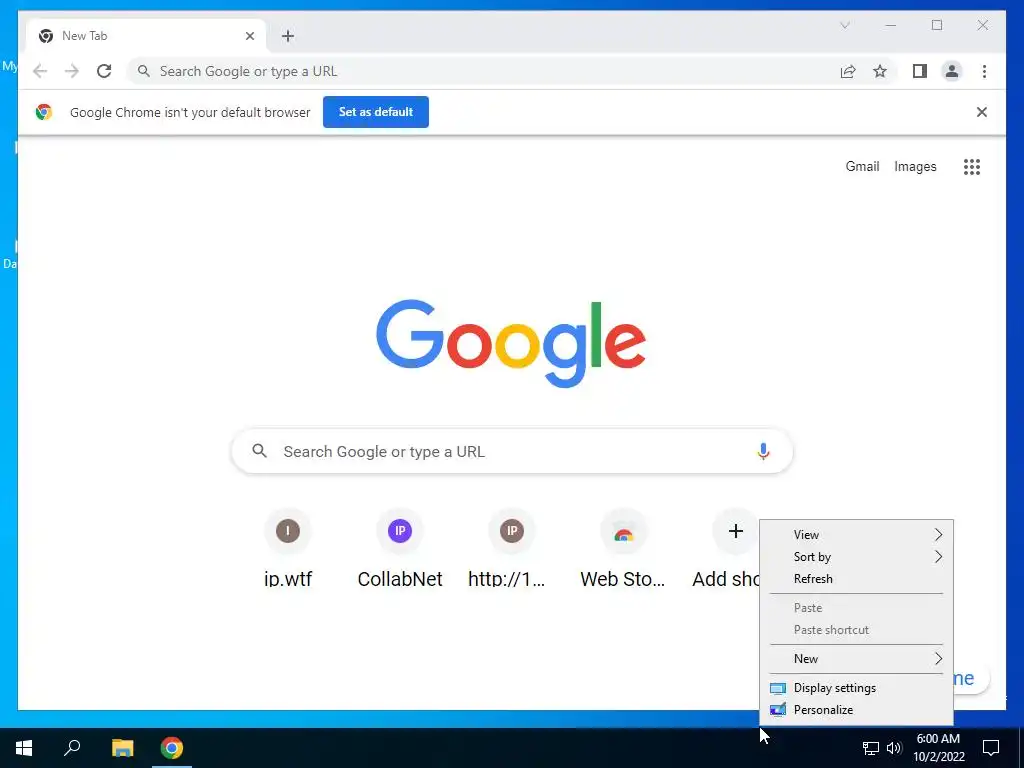Expand View submenu in context menu

pyautogui.click(x=856, y=534)
